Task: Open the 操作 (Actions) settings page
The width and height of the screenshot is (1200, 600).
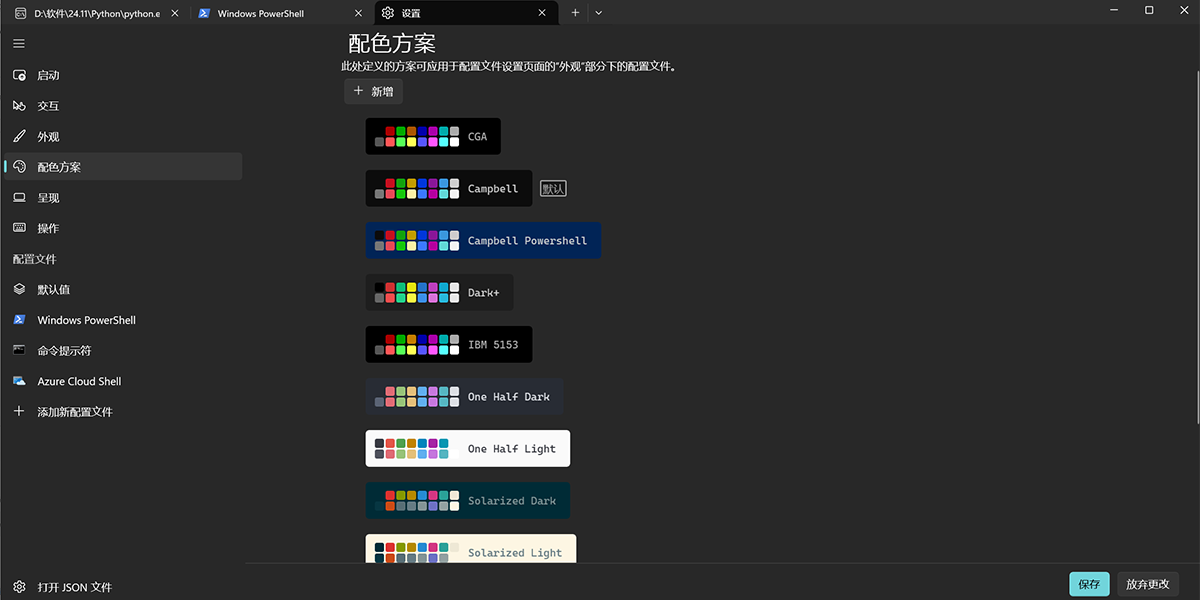Action: coord(47,227)
